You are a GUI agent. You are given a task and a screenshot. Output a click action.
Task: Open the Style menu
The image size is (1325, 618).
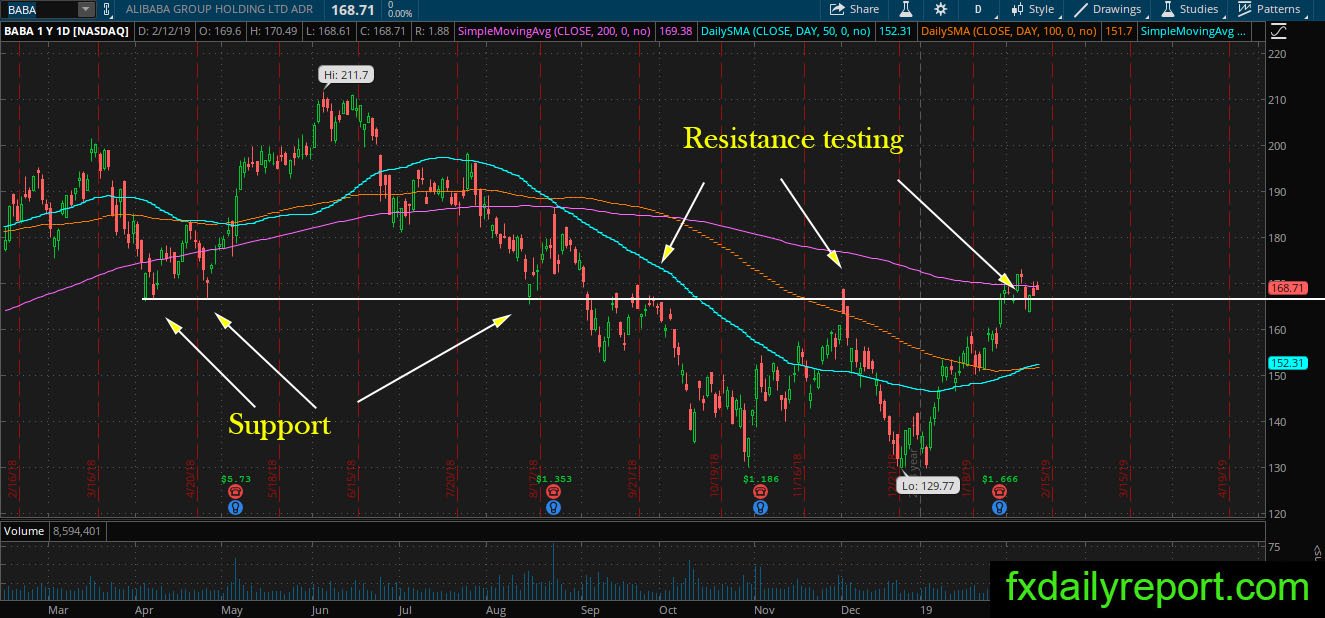click(1032, 9)
